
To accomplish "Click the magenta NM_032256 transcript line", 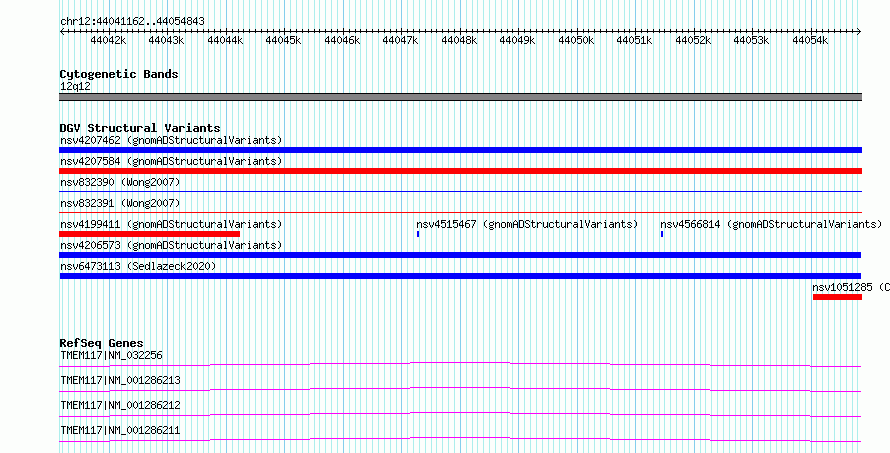I will tap(460, 365).
